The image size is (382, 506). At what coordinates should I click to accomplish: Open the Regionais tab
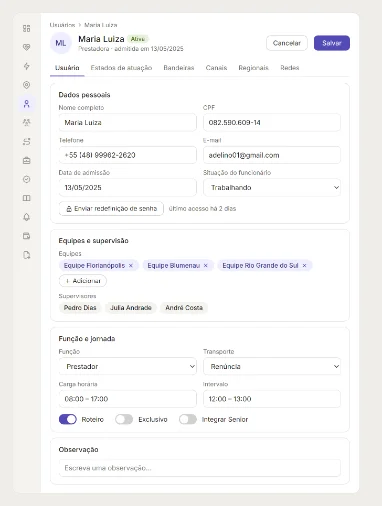pyautogui.click(x=253, y=68)
